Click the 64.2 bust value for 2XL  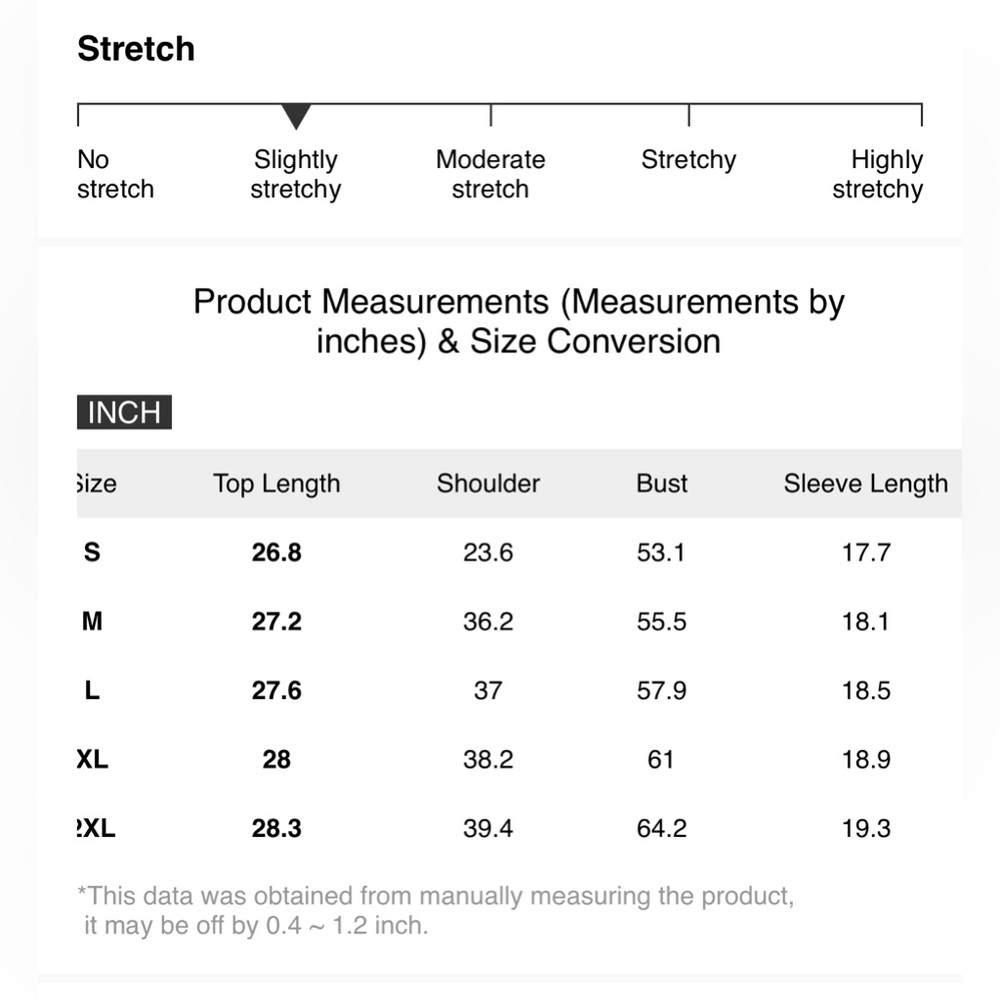click(x=661, y=829)
